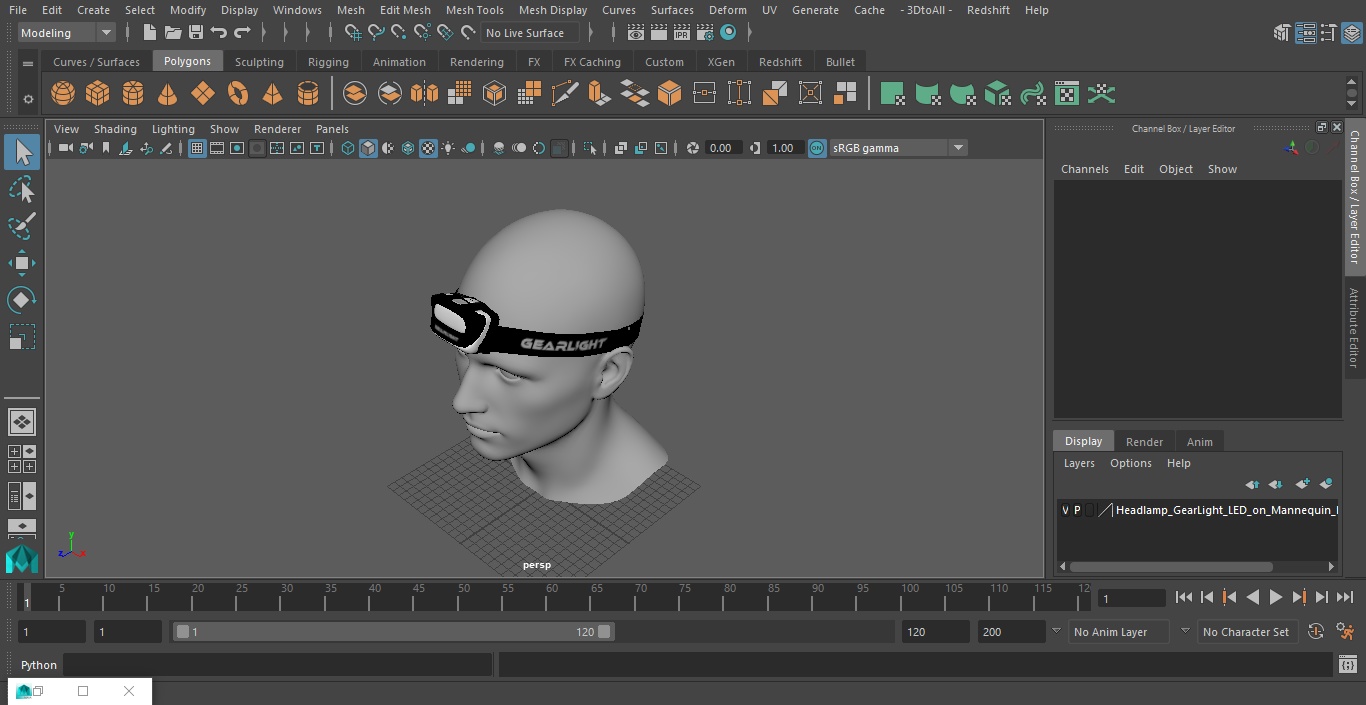Image resolution: width=1366 pixels, height=705 pixels.
Task: Go to the start of playback range
Action: [1183, 597]
